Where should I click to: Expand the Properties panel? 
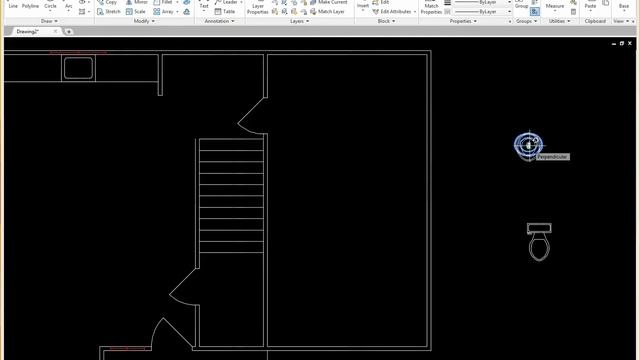(x=463, y=21)
